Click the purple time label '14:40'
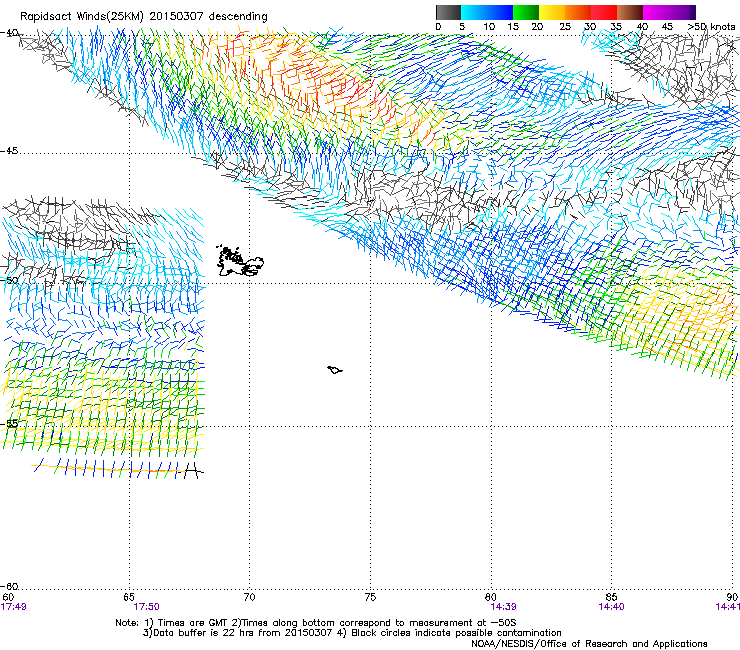The width and height of the screenshot is (740, 650). click(611, 607)
